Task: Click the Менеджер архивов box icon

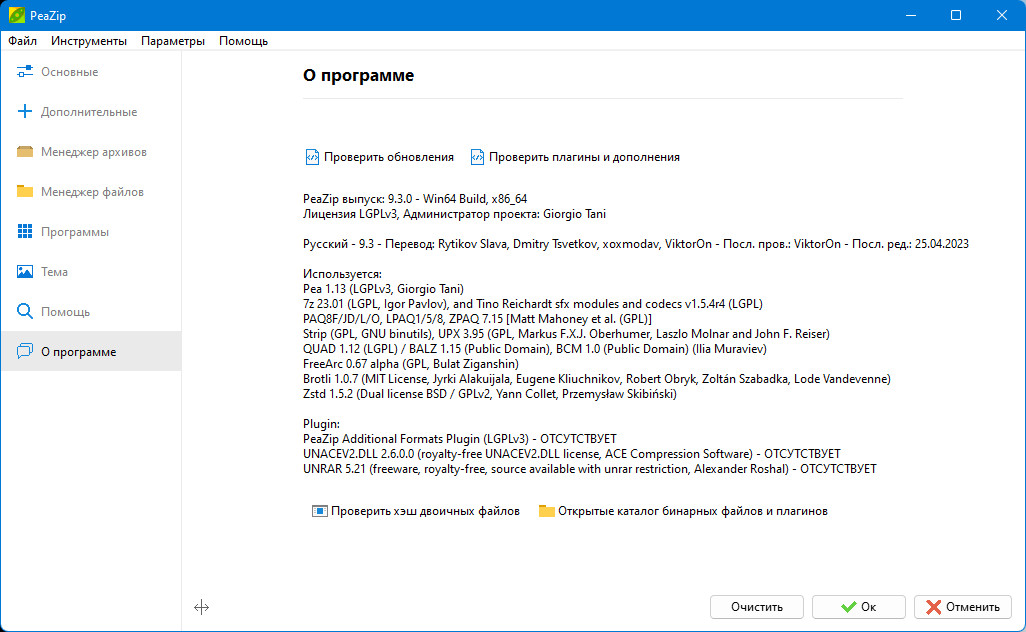Action: click(25, 152)
